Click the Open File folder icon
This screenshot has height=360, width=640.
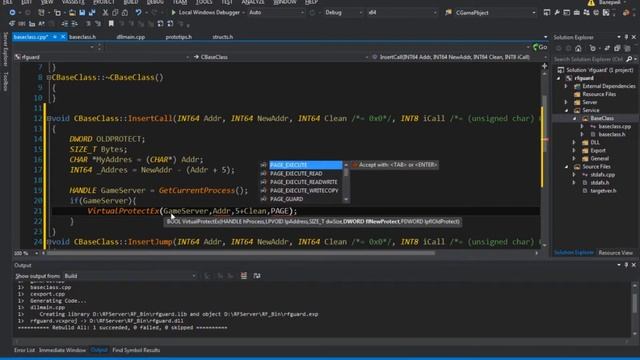[x=72, y=13]
